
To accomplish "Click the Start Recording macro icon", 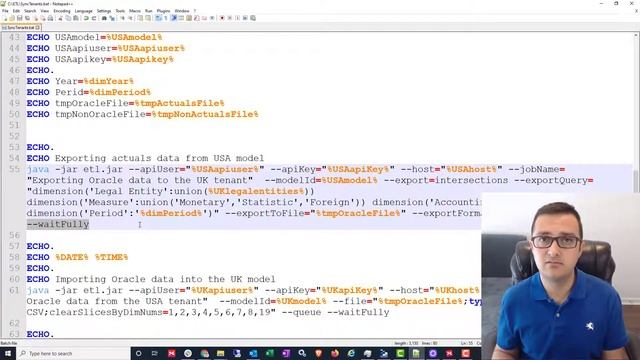I will (x=222, y=18).
